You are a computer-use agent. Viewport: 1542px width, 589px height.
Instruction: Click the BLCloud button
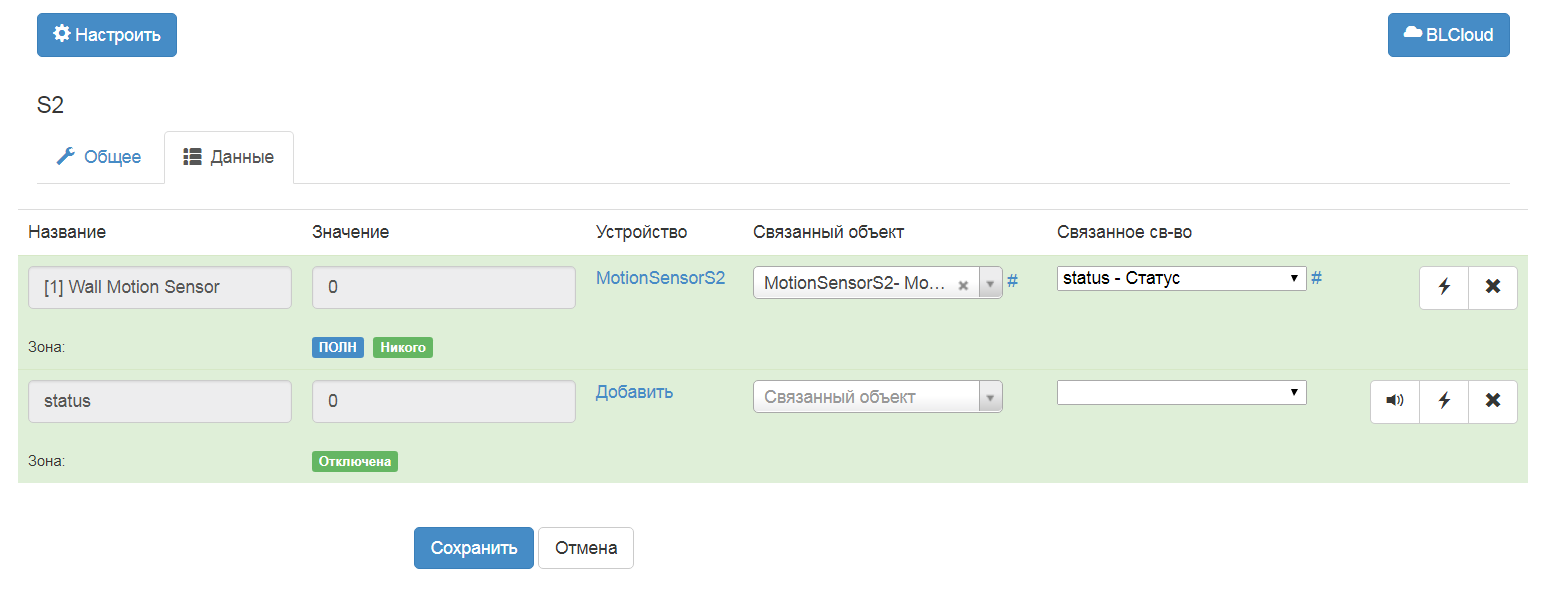tap(1448, 35)
